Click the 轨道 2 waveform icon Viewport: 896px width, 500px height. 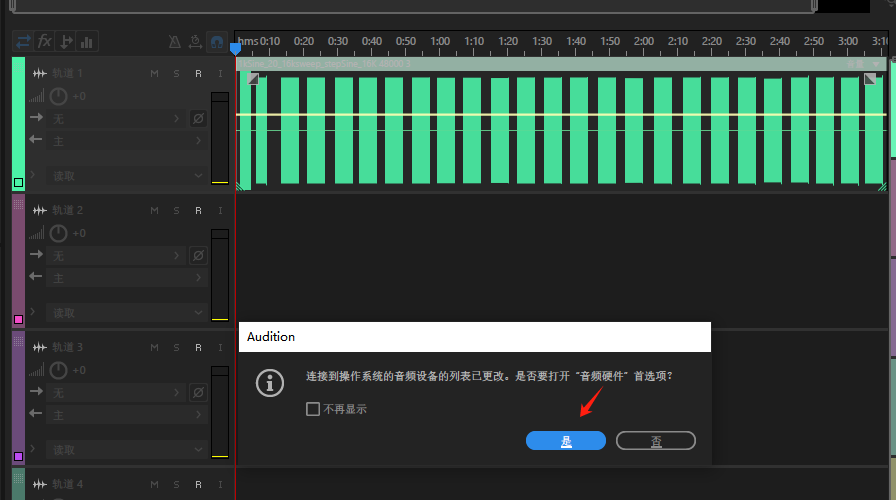coord(39,211)
